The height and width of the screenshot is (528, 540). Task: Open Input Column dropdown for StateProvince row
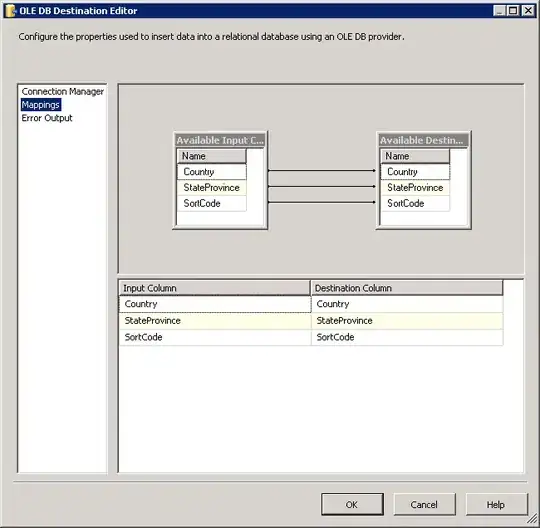tap(215, 321)
